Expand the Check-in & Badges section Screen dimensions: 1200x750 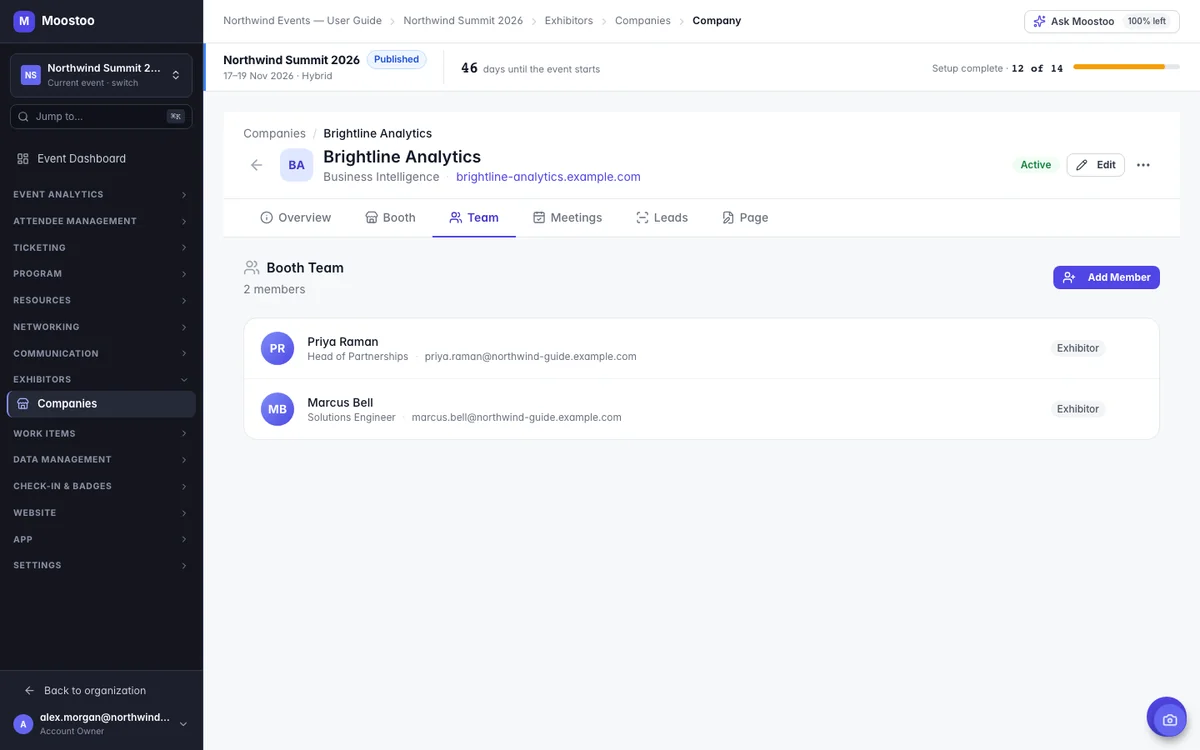tap(101, 486)
